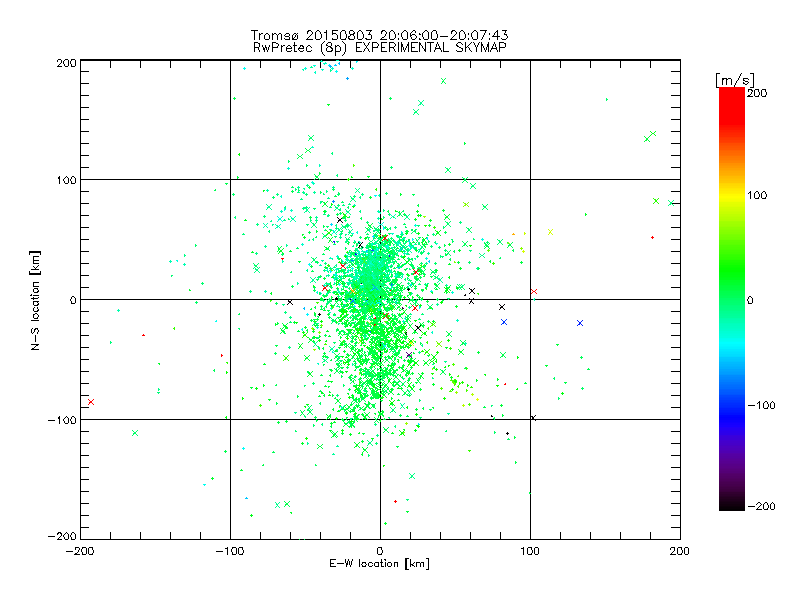Click the lone purple X marker in the skymap
The width and height of the screenshot is (800, 600).
409,355
